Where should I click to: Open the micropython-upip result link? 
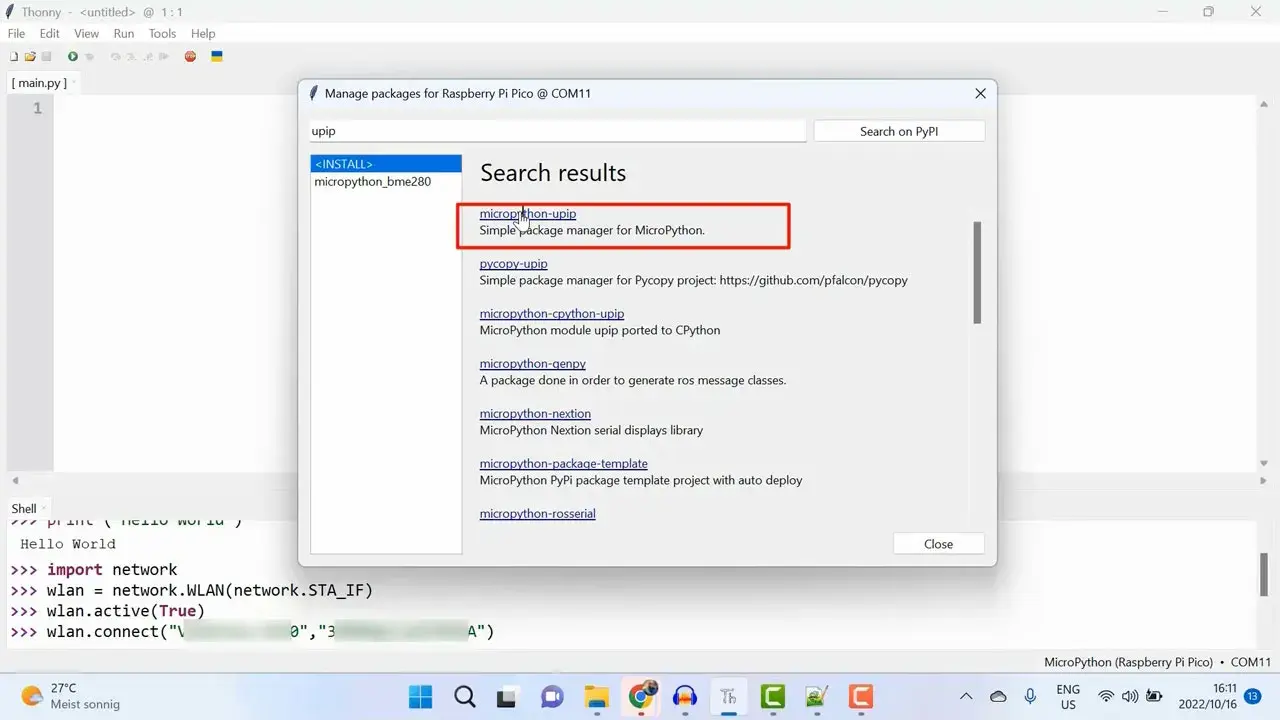click(x=527, y=214)
